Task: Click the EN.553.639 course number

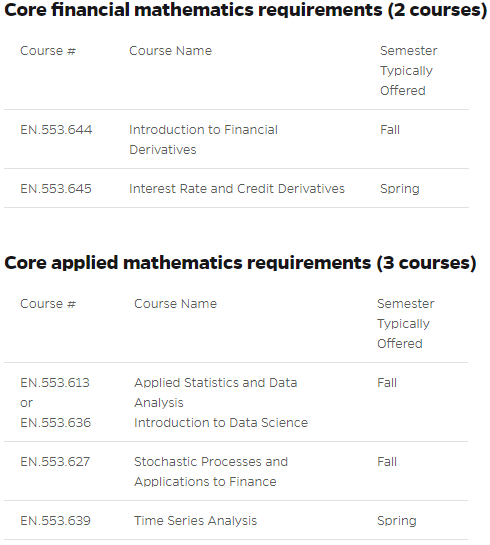Action: (55, 521)
